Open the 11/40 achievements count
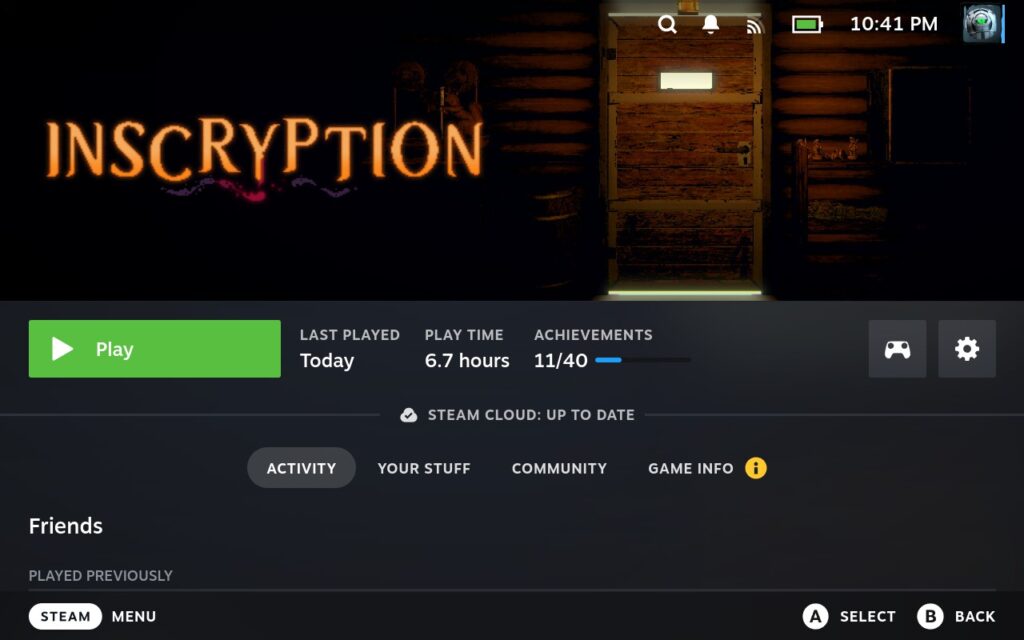1024x640 pixels. 560,360
